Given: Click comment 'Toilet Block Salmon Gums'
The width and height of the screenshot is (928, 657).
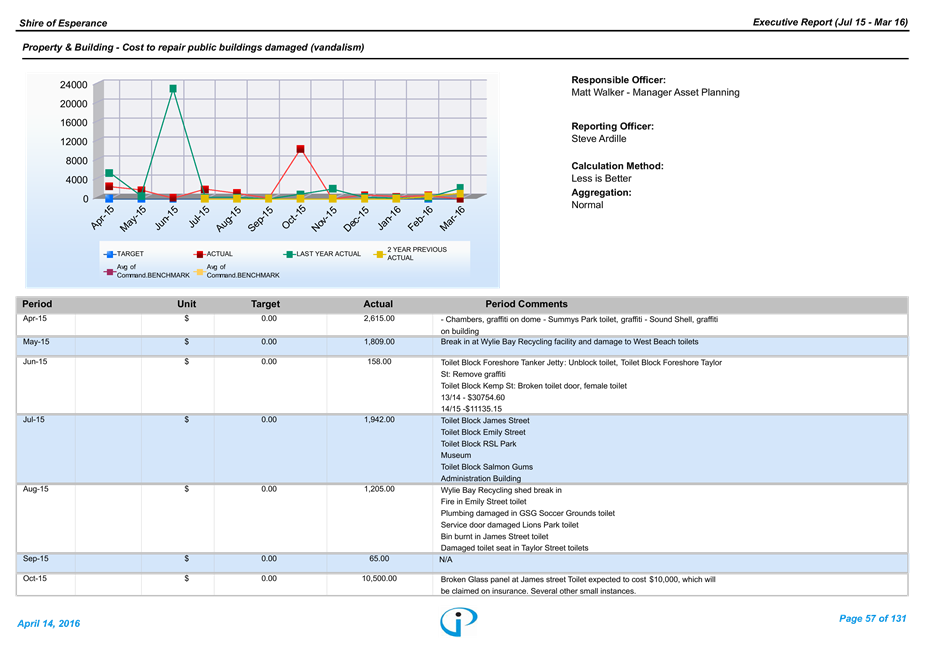Looking at the screenshot, I should click(x=486, y=466).
